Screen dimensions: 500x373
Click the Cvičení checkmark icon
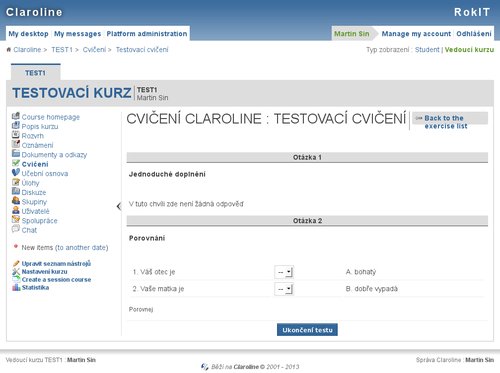pos(16,163)
